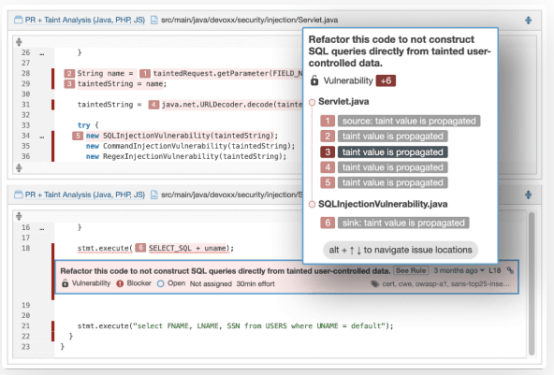Click line number 18 in bottom snippet
Viewport: 554px width, 375px height.
25,248
